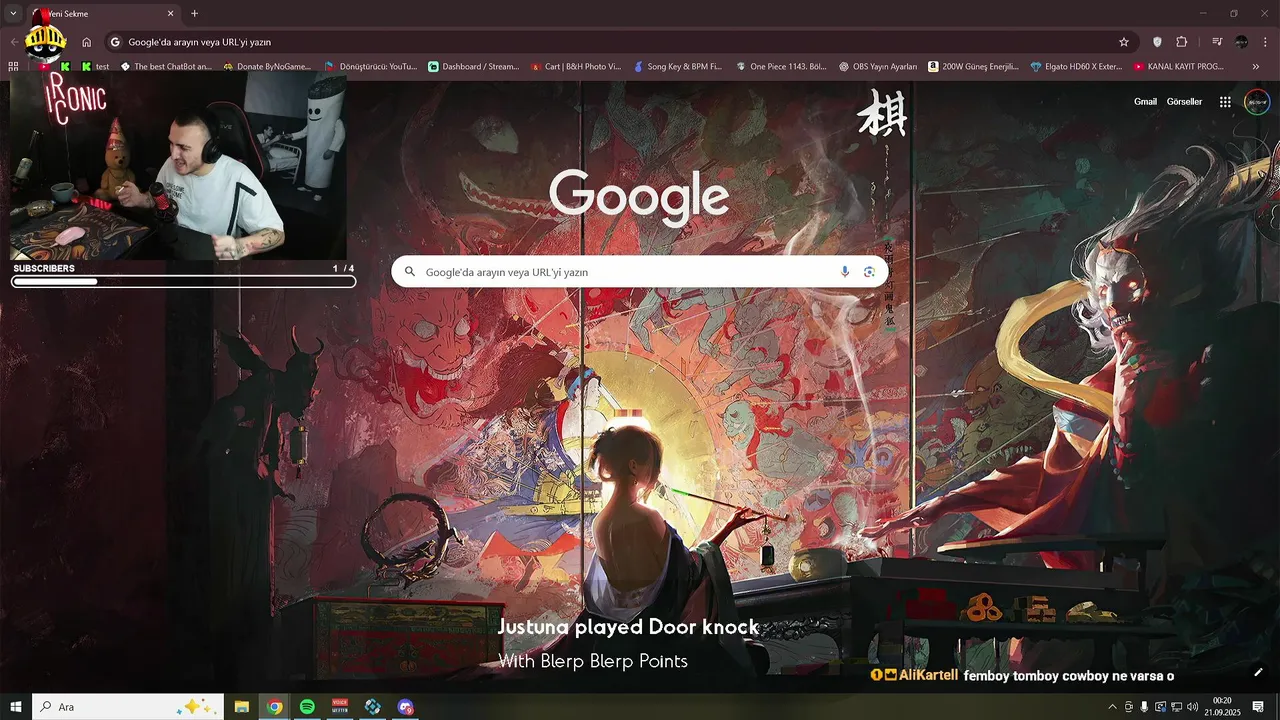
Task: Start voice search with microphone icon
Action: [x=845, y=272]
